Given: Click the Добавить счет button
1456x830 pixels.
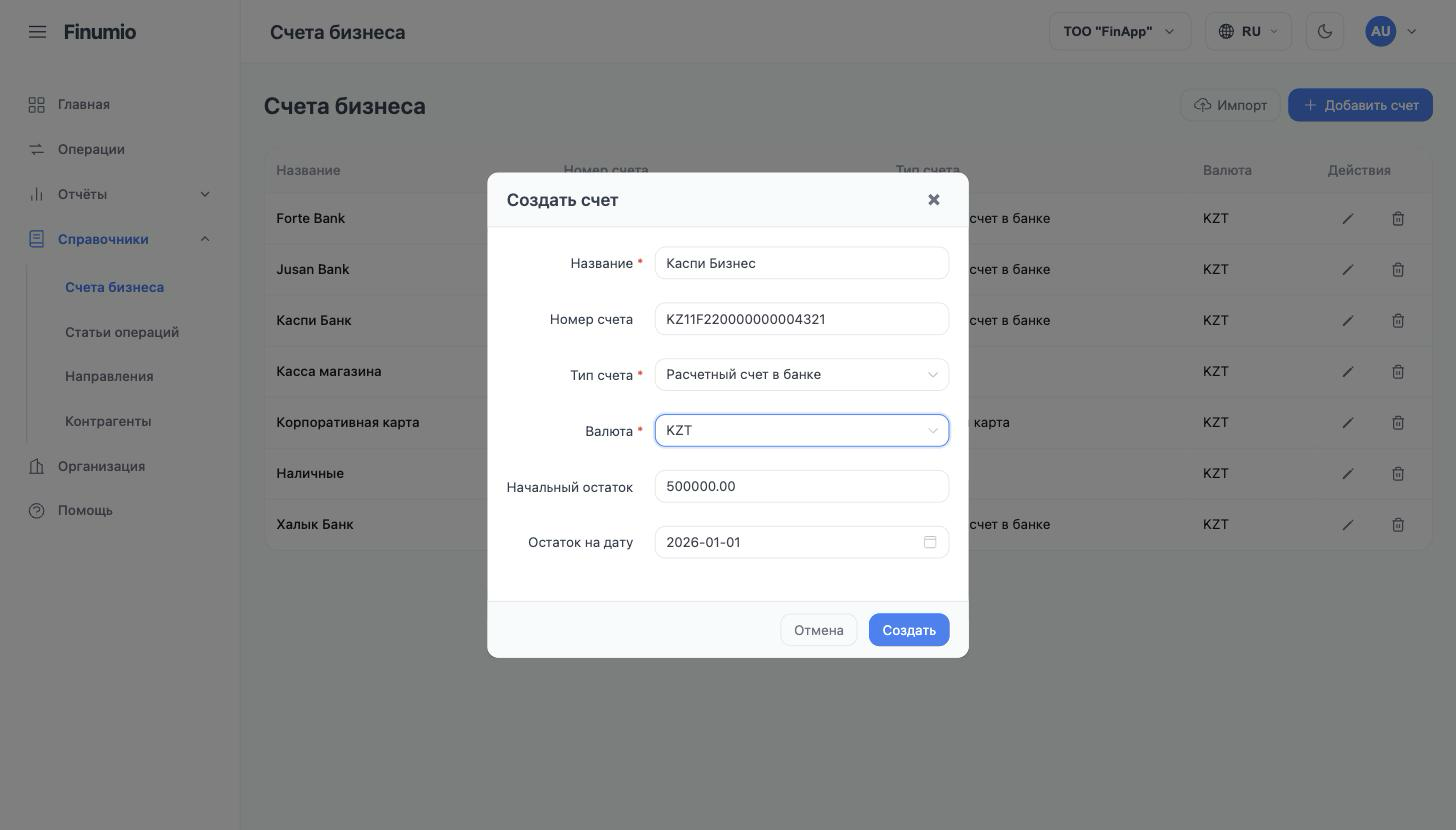Looking at the screenshot, I should tap(1360, 105).
